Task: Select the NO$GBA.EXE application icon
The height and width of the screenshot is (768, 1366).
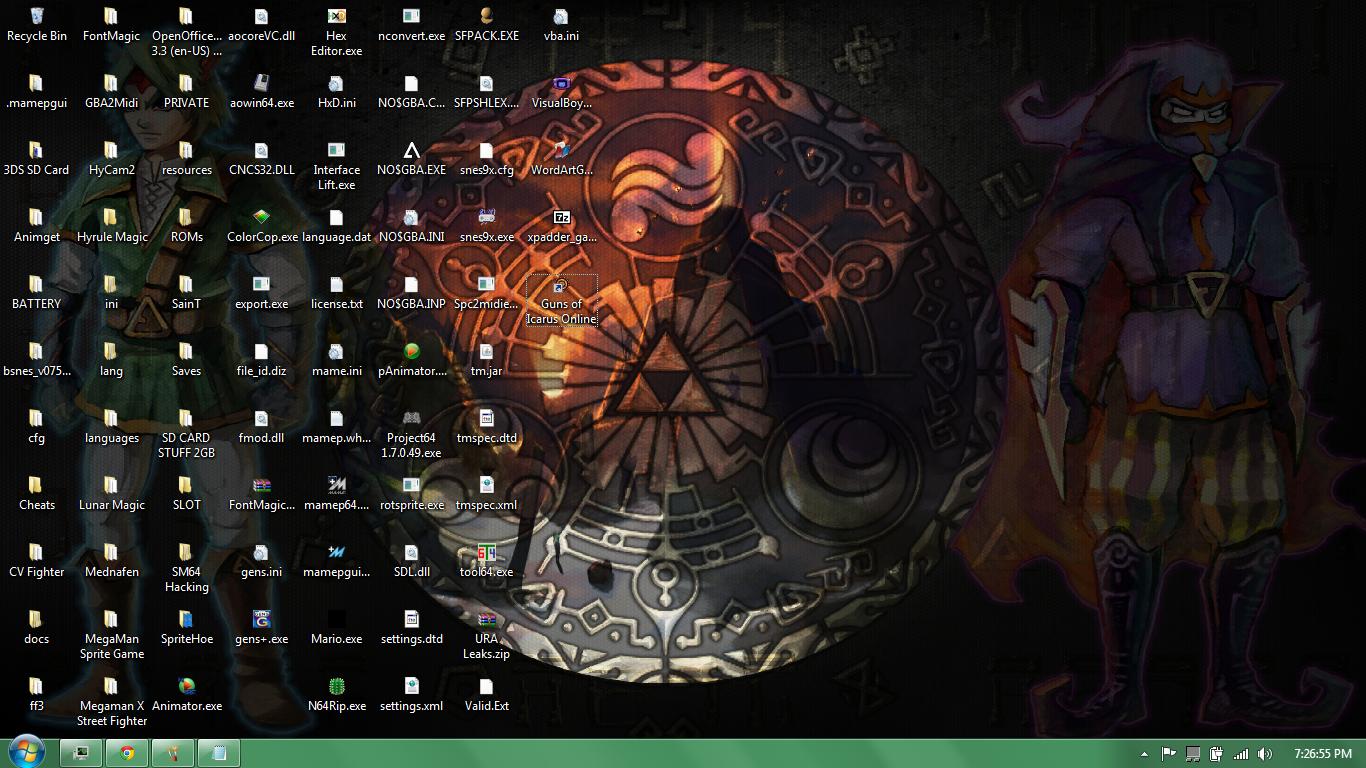Action: 411,160
